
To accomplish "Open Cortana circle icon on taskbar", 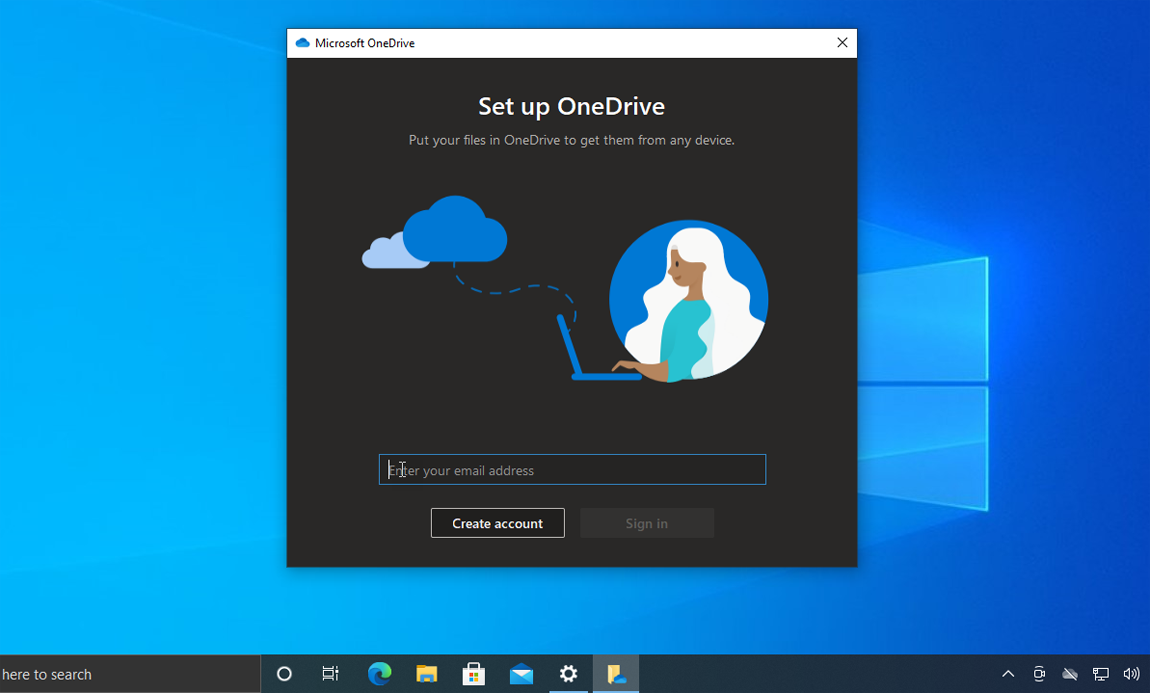I will (284, 673).
